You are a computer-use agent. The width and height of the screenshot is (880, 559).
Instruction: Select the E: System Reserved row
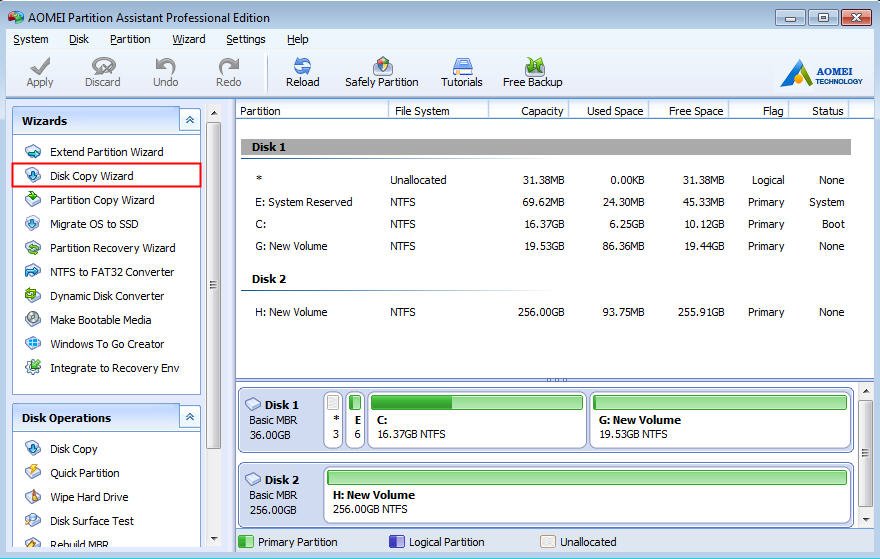tap(546, 202)
